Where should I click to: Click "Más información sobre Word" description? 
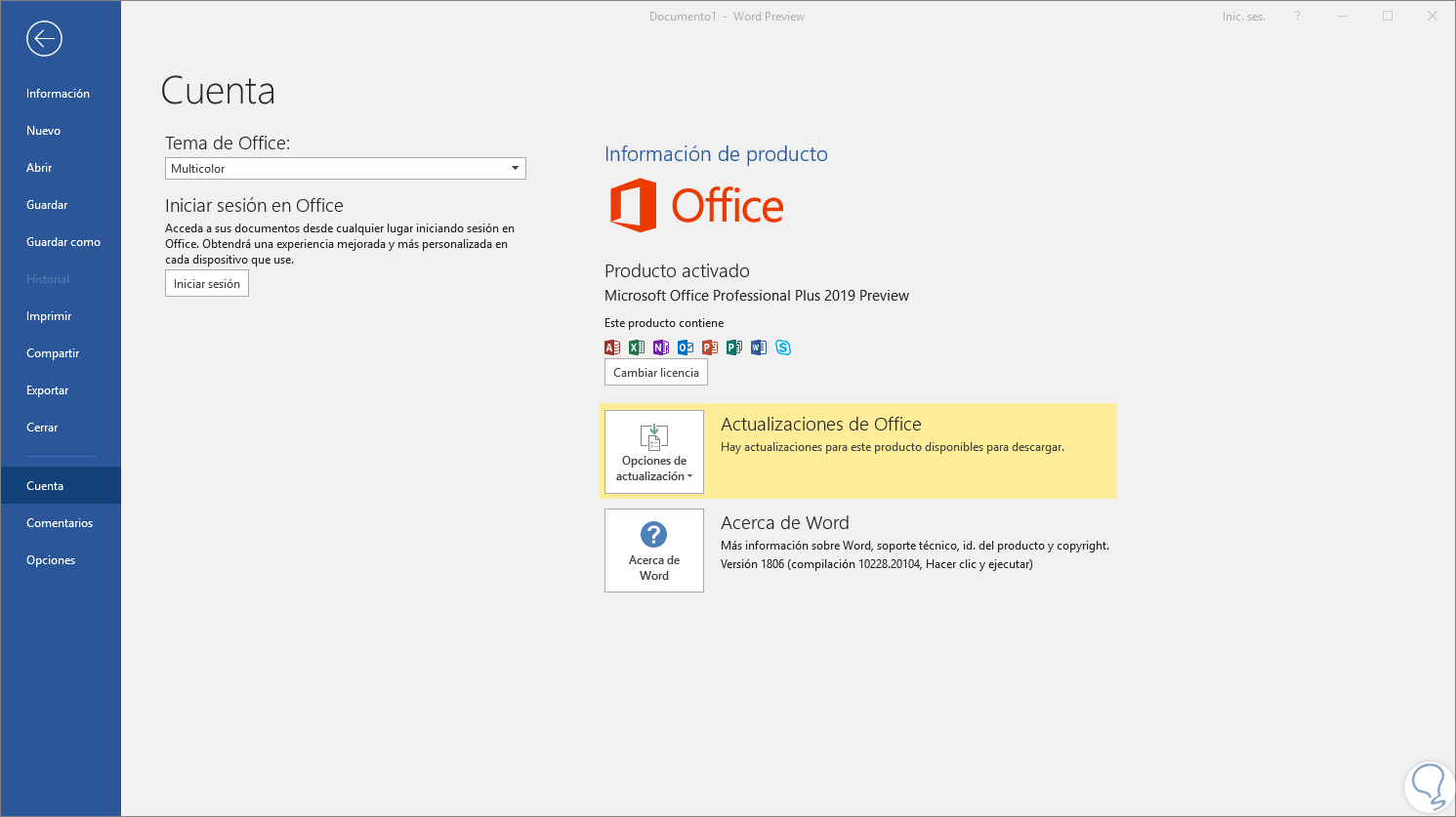pos(915,546)
